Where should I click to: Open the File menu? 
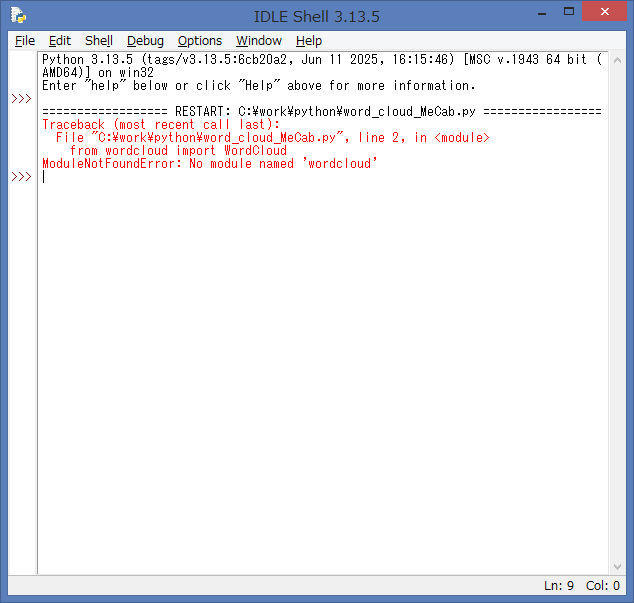coord(25,41)
